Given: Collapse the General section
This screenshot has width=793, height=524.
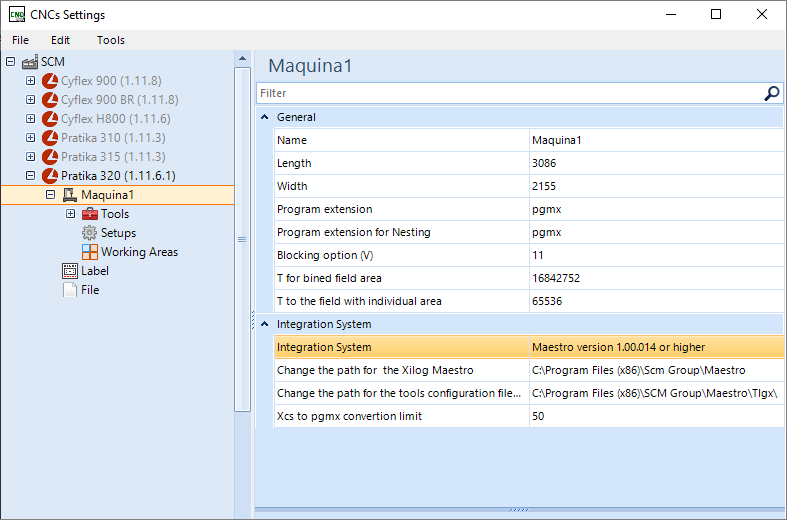Looking at the screenshot, I should click(x=265, y=117).
